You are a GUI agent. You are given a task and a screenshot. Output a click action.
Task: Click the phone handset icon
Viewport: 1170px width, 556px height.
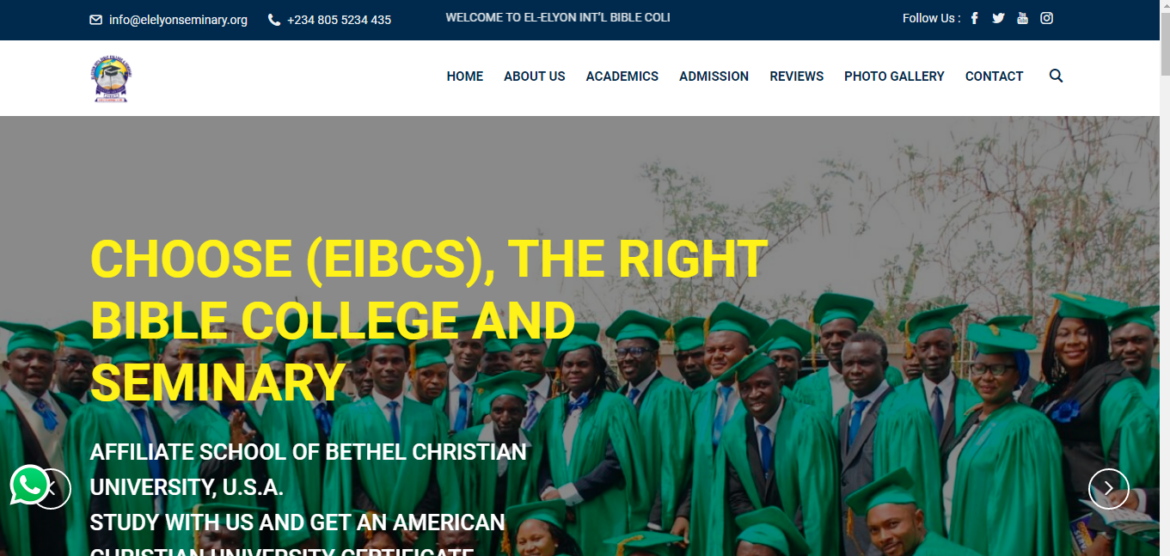tap(275, 20)
